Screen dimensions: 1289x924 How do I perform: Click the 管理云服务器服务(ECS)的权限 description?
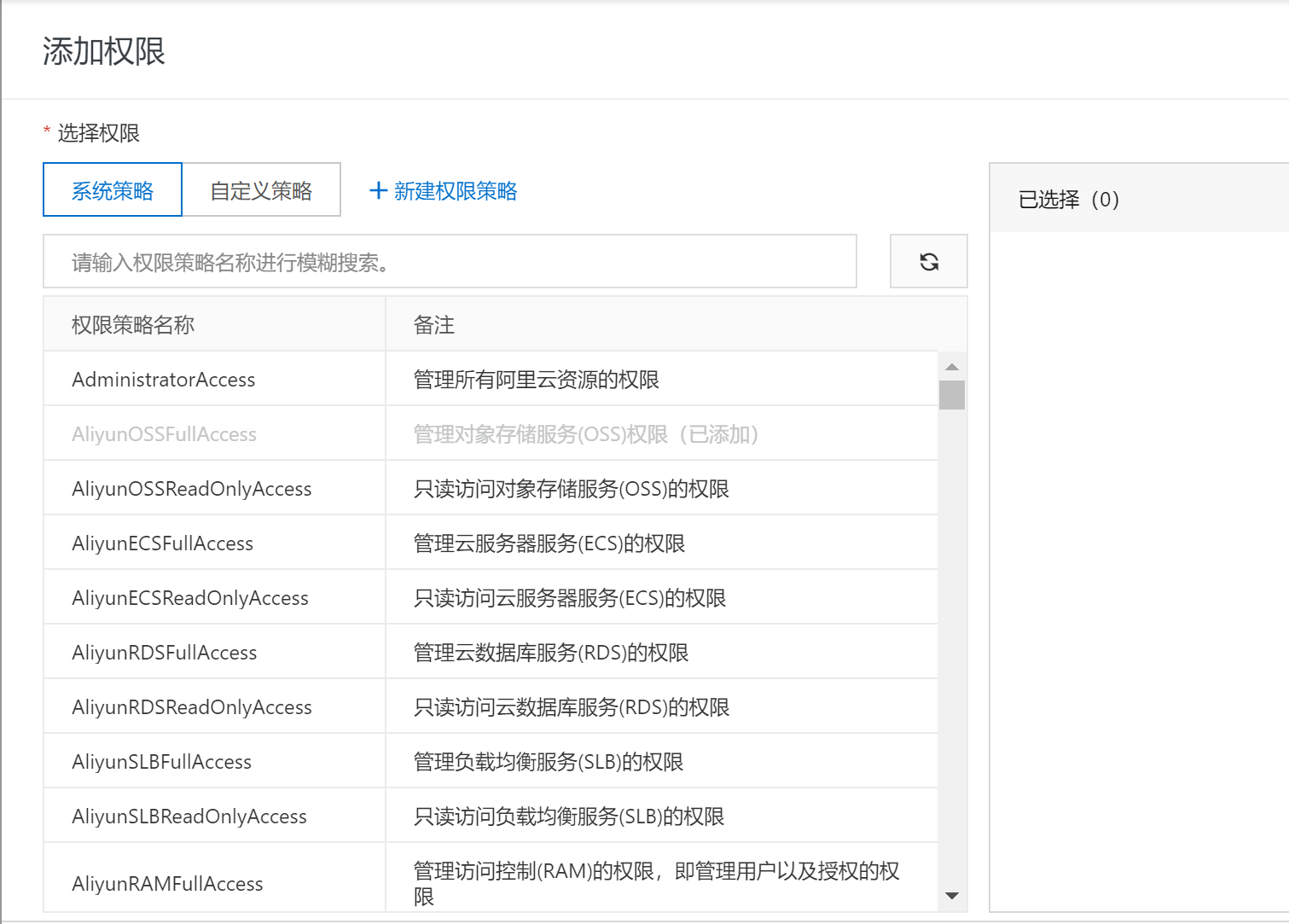(549, 543)
